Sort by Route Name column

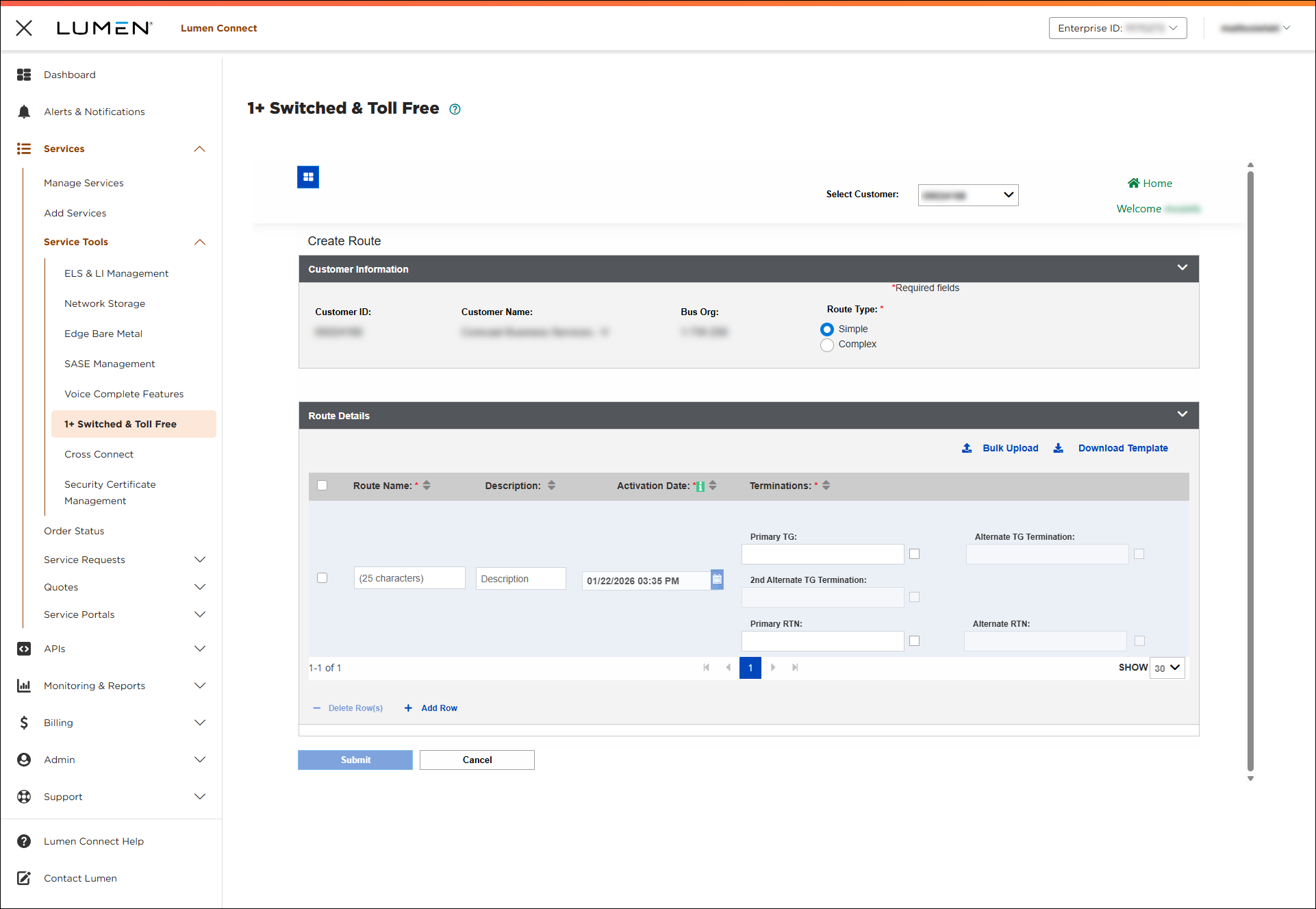427,485
